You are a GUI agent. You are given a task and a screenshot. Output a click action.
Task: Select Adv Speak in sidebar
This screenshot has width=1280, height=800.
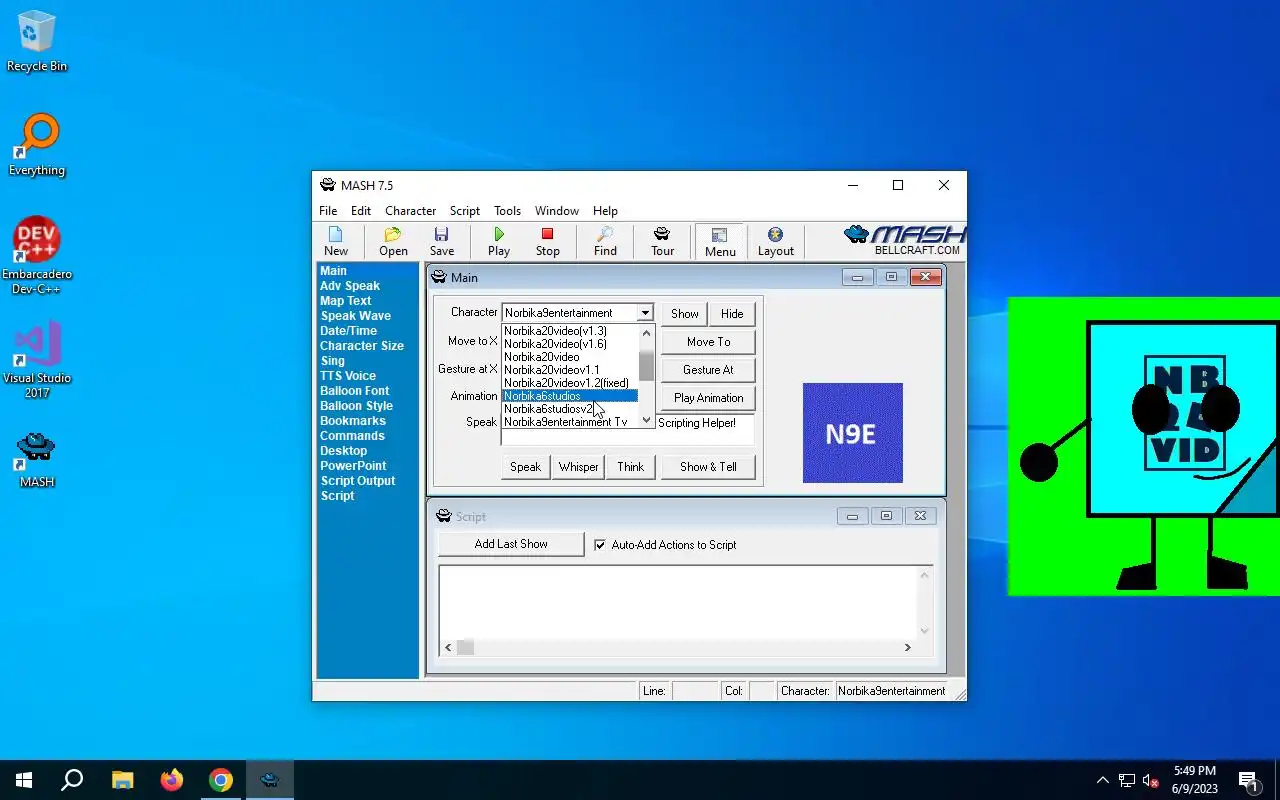(350, 286)
